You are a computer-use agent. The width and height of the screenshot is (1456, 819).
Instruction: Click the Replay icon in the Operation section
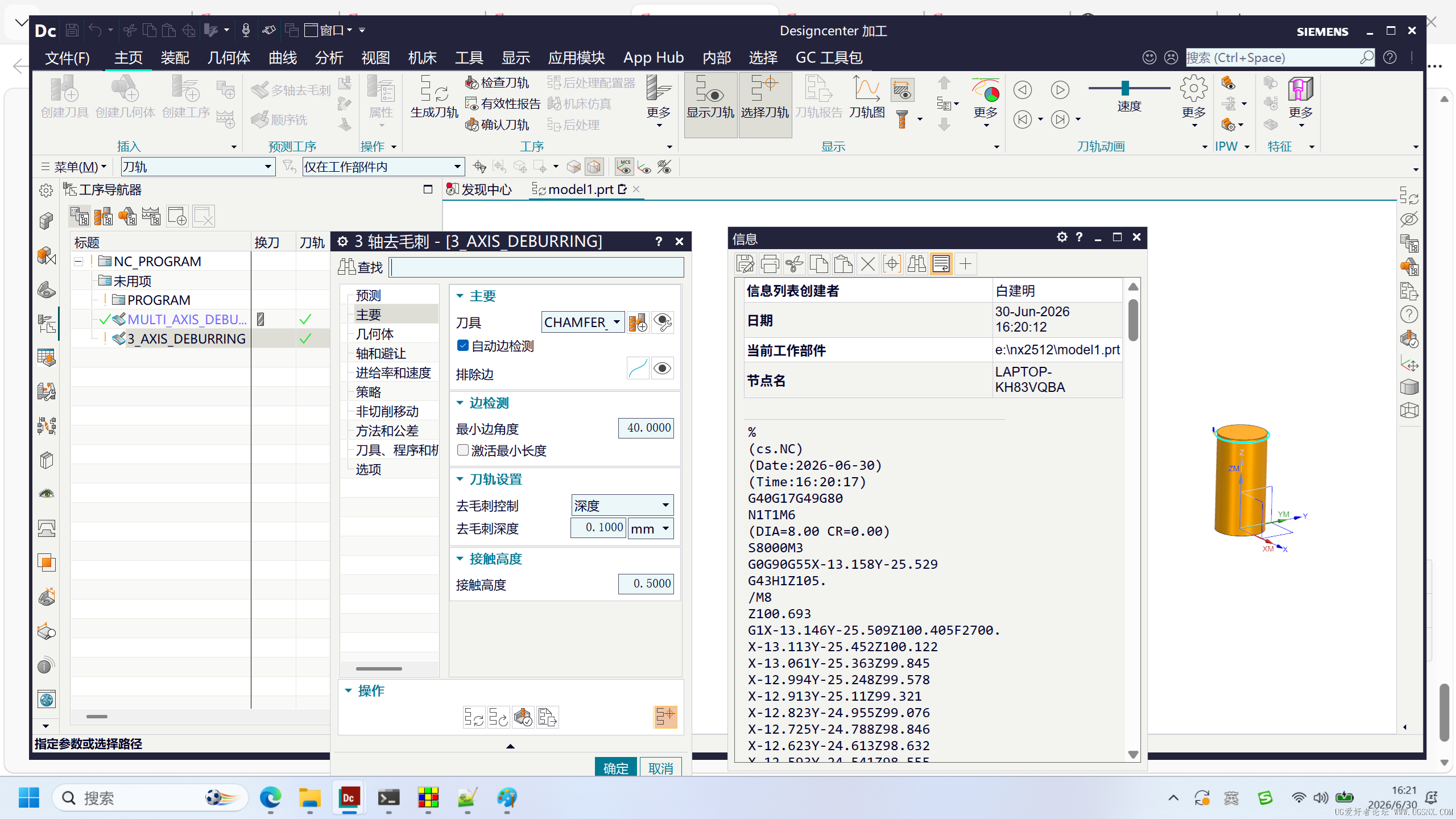coord(498,717)
